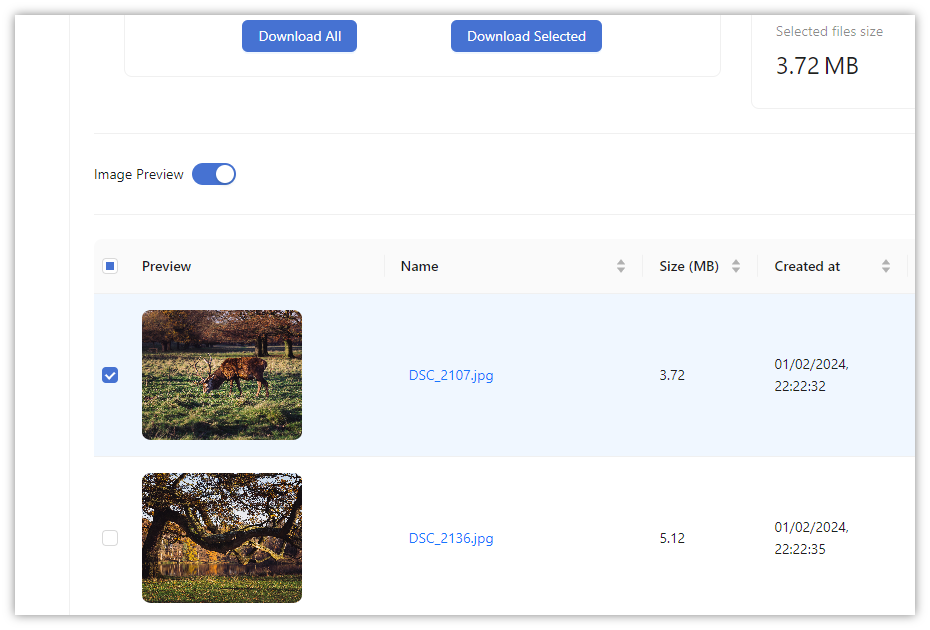This screenshot has width=930, height=630.
Task: Click the Size (MB) header label
Action: (689, 266)
